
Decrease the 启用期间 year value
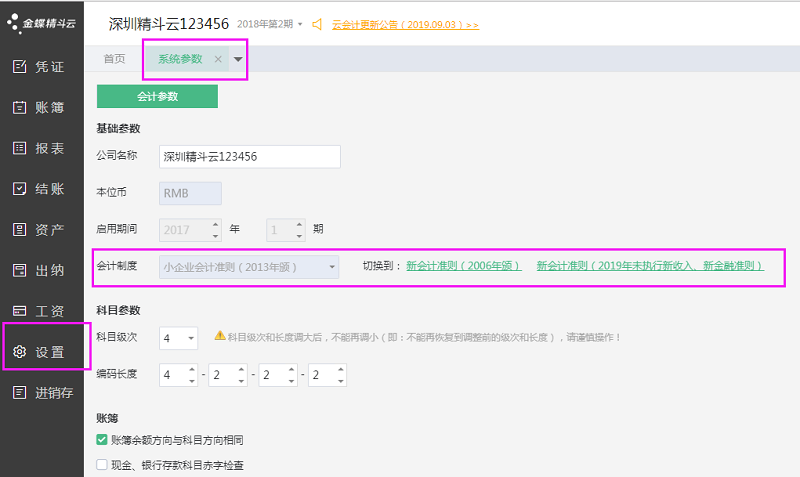[x=215, y=236]
